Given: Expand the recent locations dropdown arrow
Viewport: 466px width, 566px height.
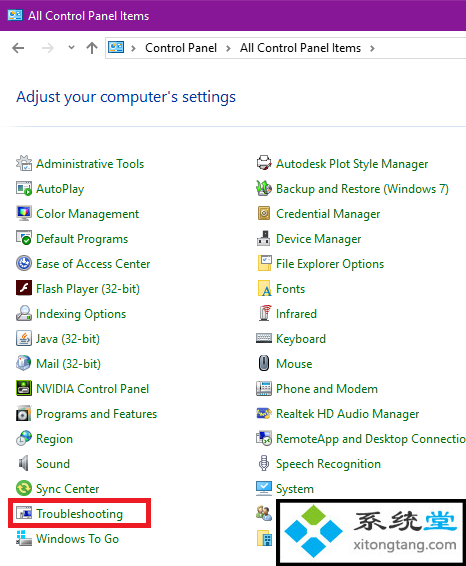Looking at the screenshot, I should [x=71, y=47].
